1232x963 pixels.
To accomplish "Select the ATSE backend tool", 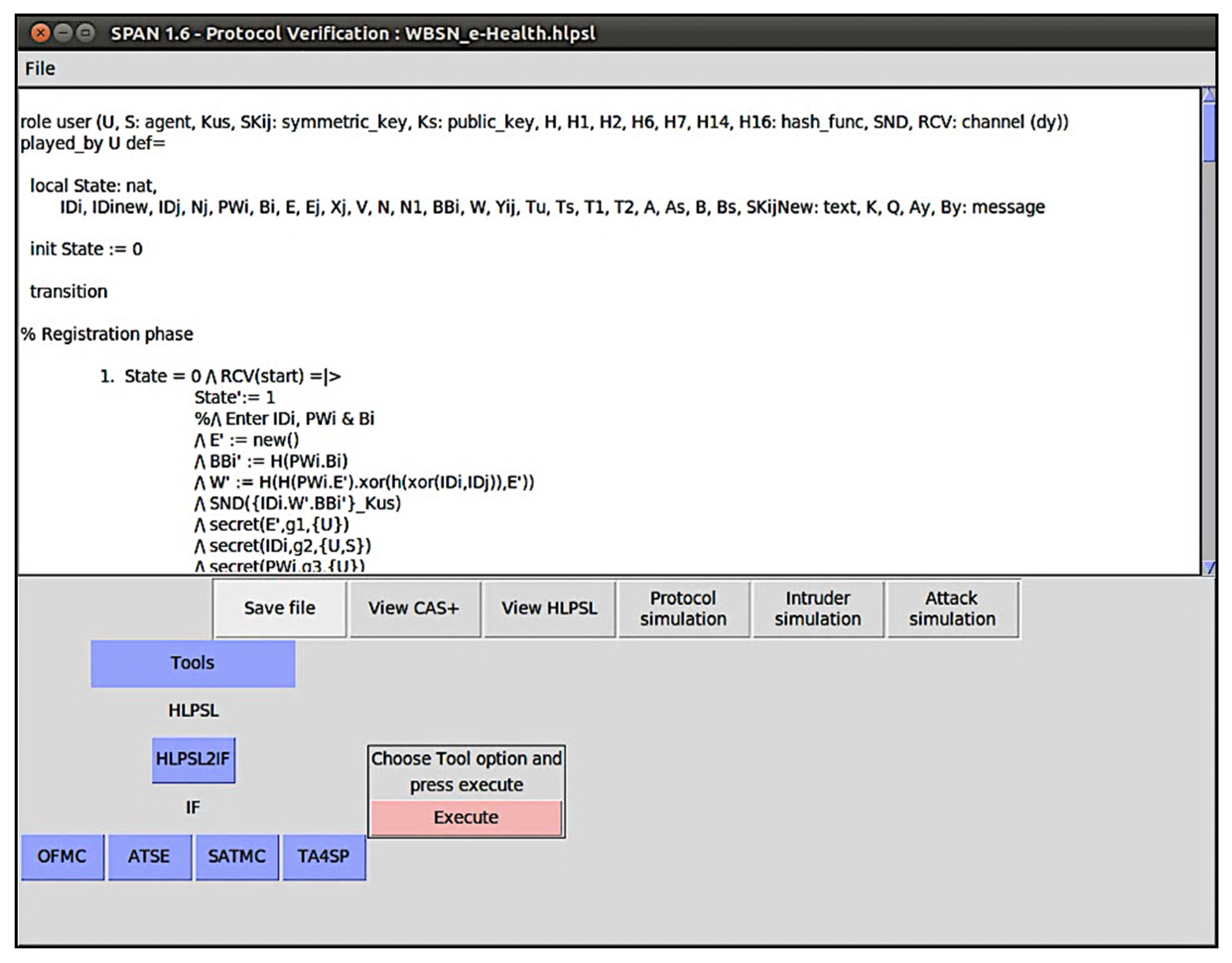I will [149, 857].
